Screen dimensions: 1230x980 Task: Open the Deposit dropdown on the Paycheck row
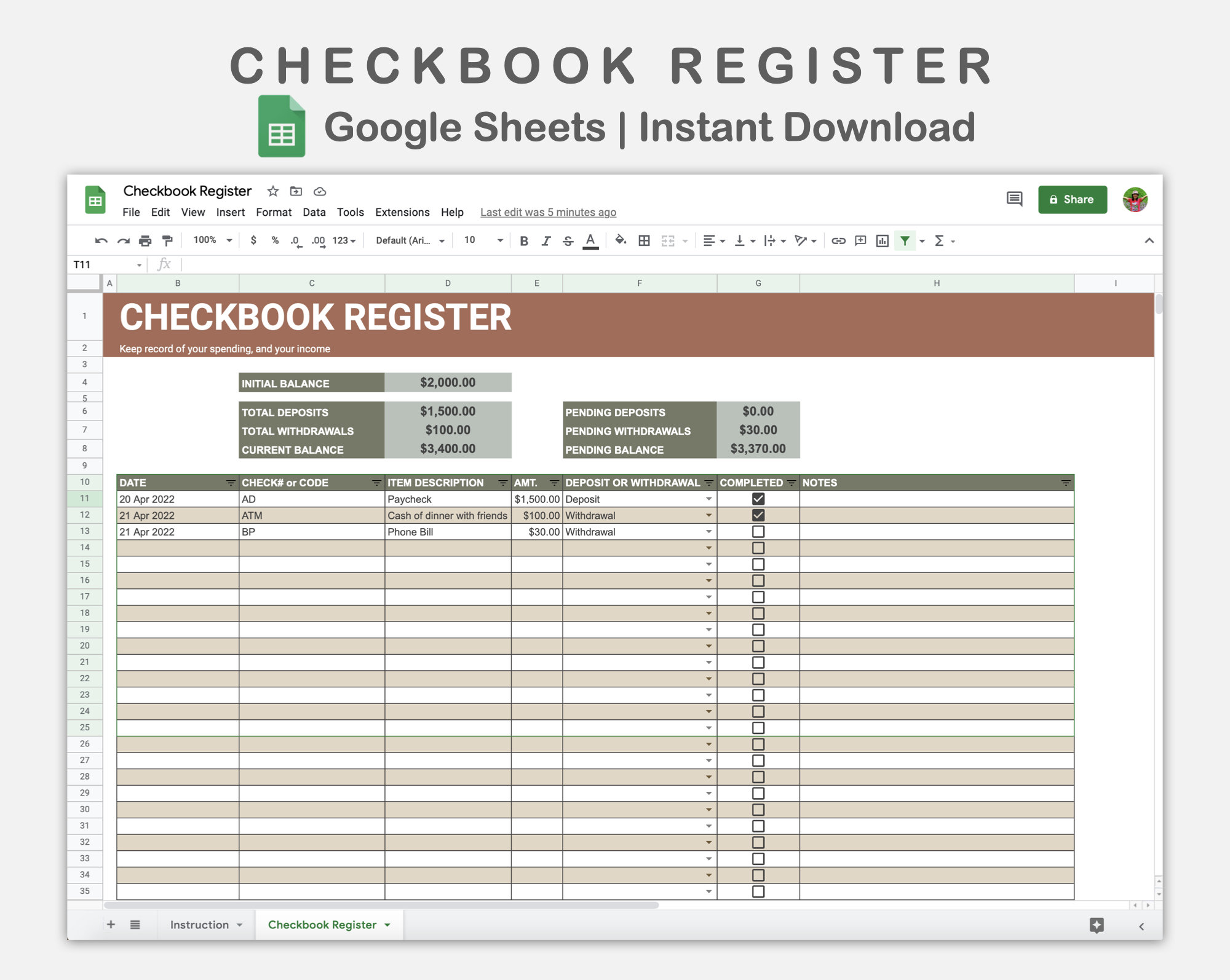point(708,499)
